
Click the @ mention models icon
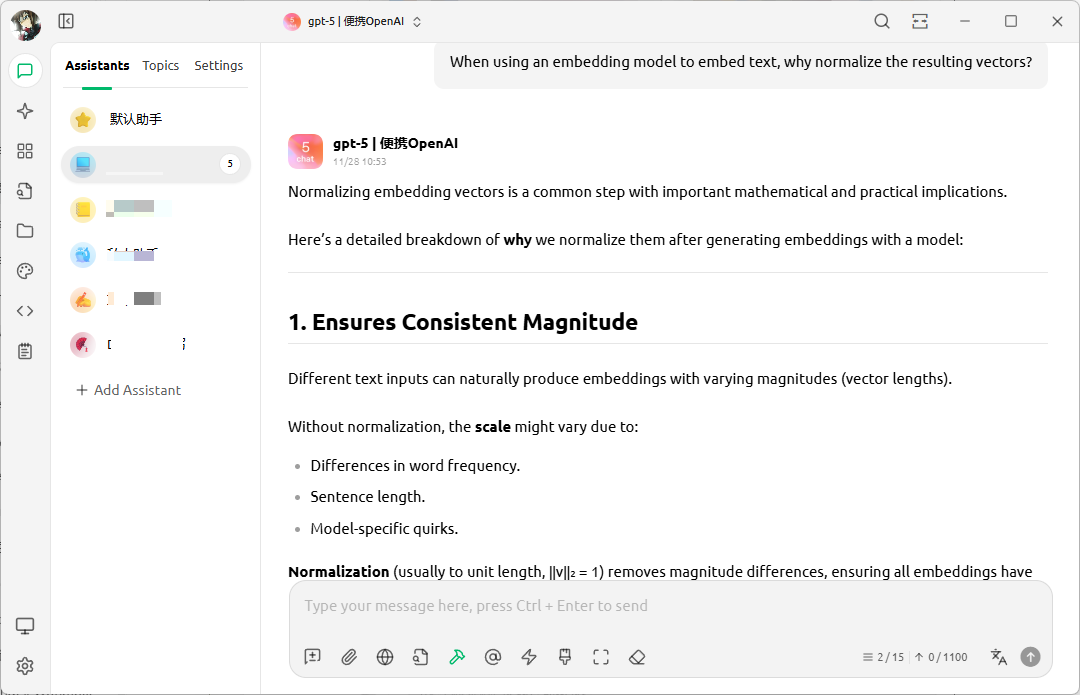[x=493, y=657]
